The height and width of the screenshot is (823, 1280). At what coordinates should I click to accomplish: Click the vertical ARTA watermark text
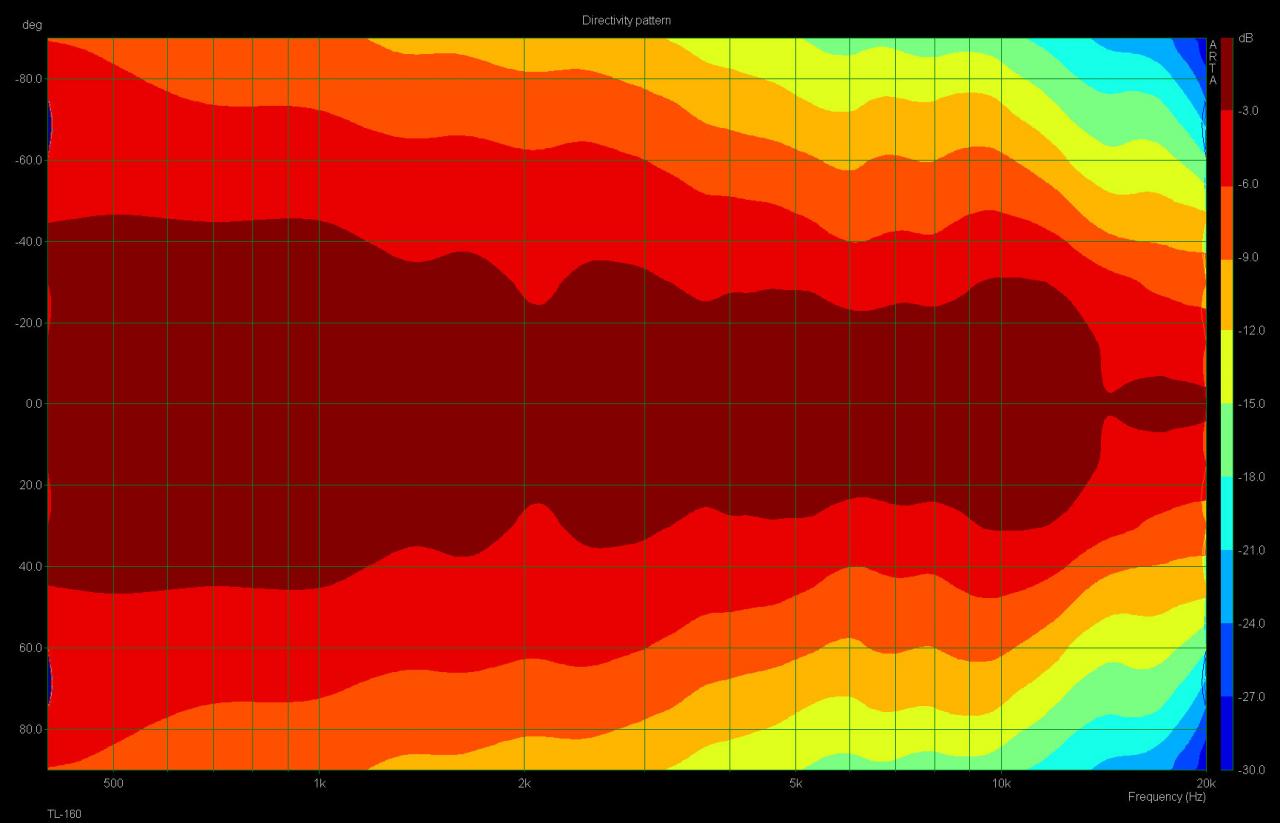[1213, 62]
